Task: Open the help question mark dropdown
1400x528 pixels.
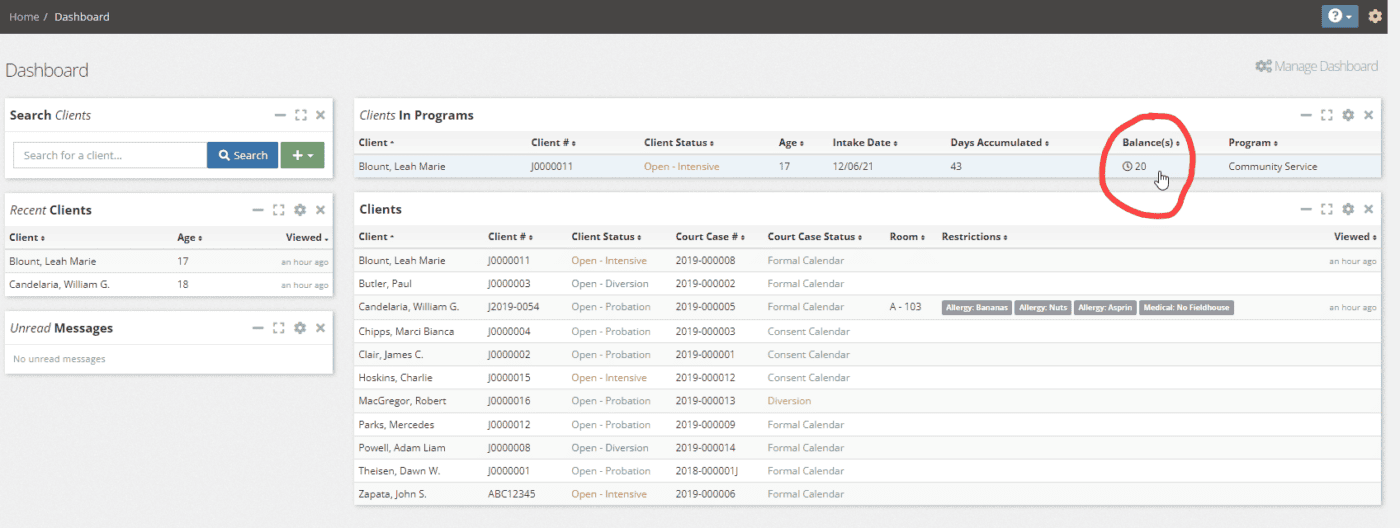Action: tap(1339, 17)
